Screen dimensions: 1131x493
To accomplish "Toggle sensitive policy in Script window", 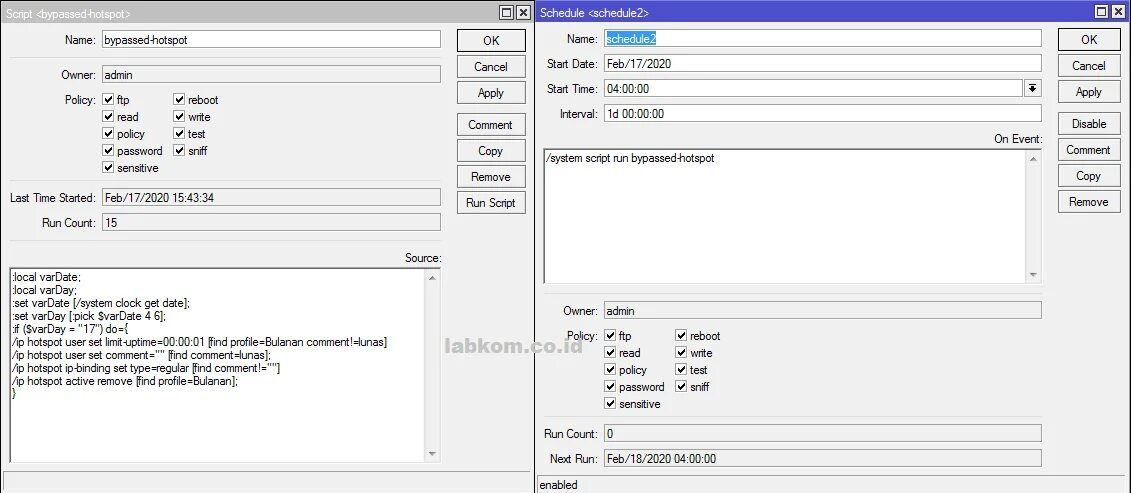I will [x=108, y=167].
